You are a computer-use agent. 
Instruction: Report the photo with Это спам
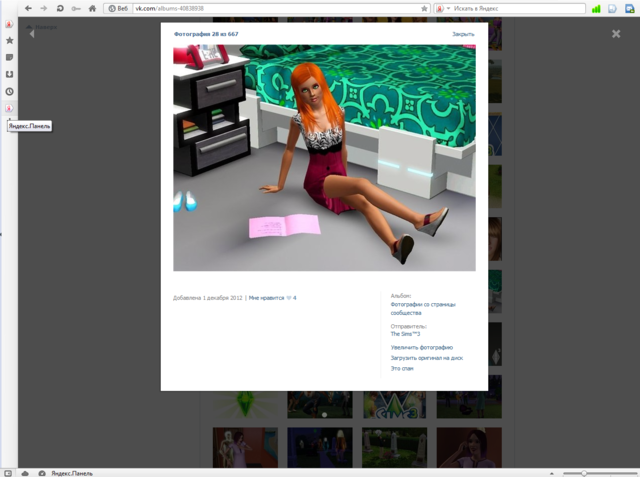click(x=402, y=368)
